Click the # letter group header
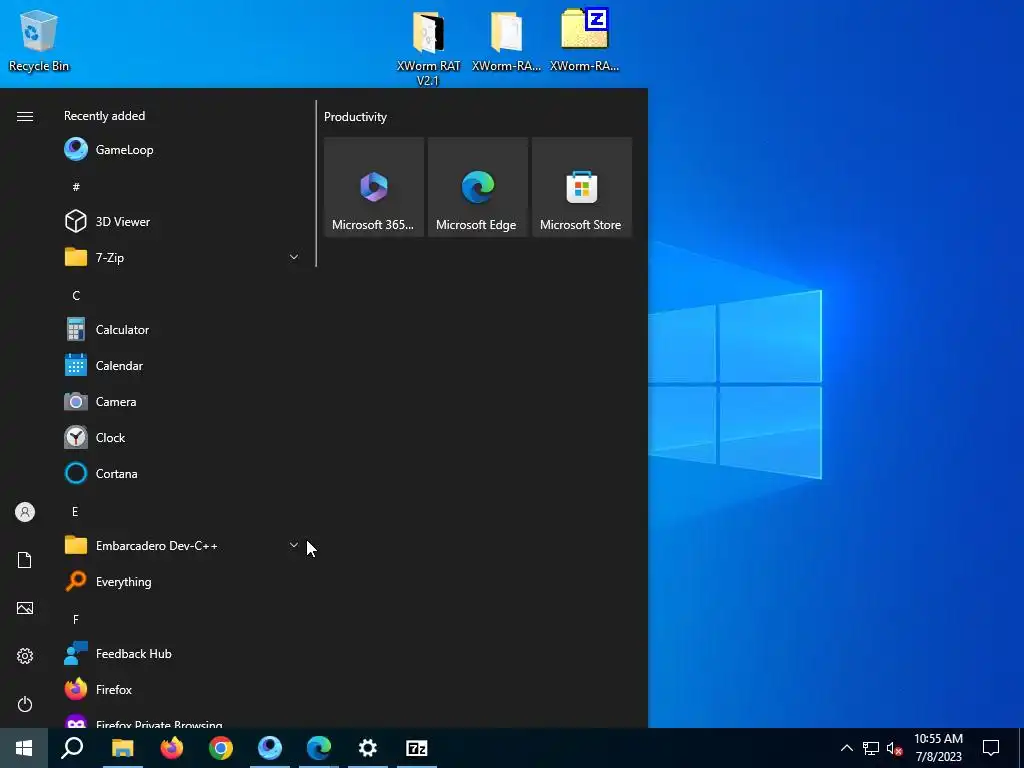The image size is (1024, 768). (x=76, y=187)
